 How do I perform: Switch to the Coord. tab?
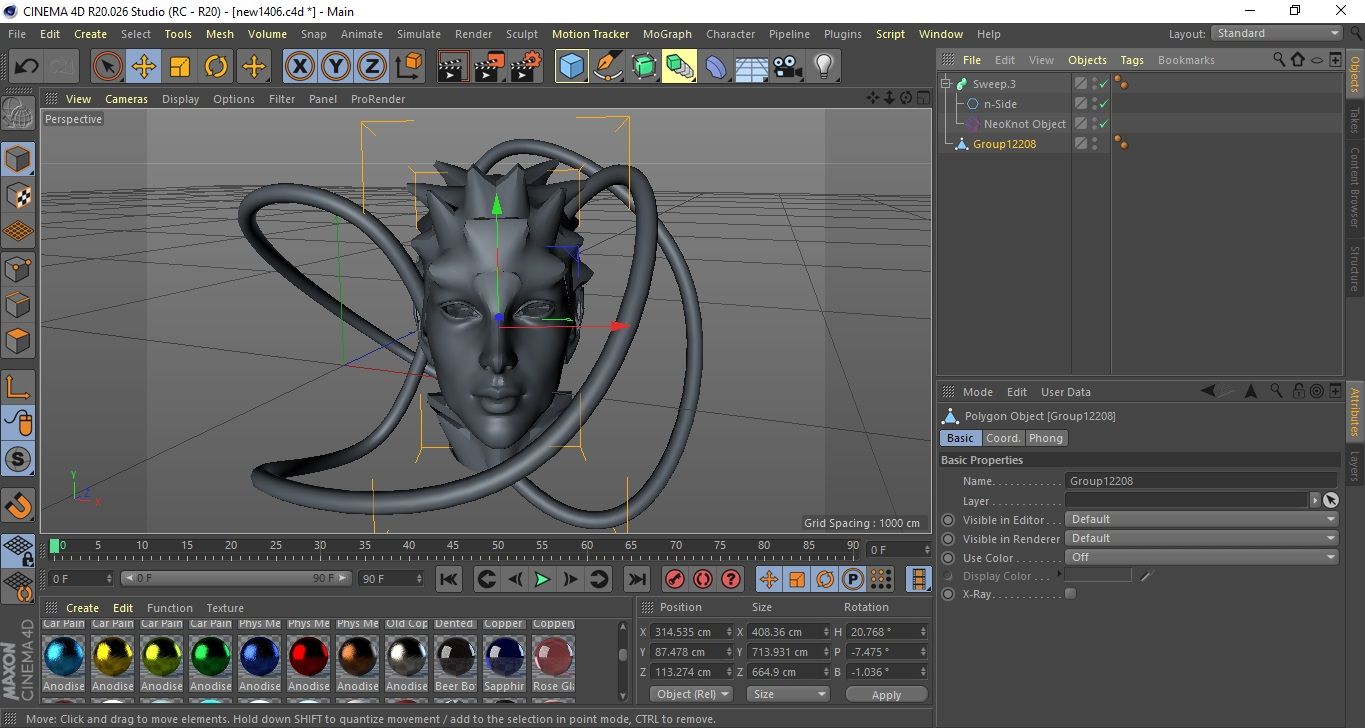1003,438
